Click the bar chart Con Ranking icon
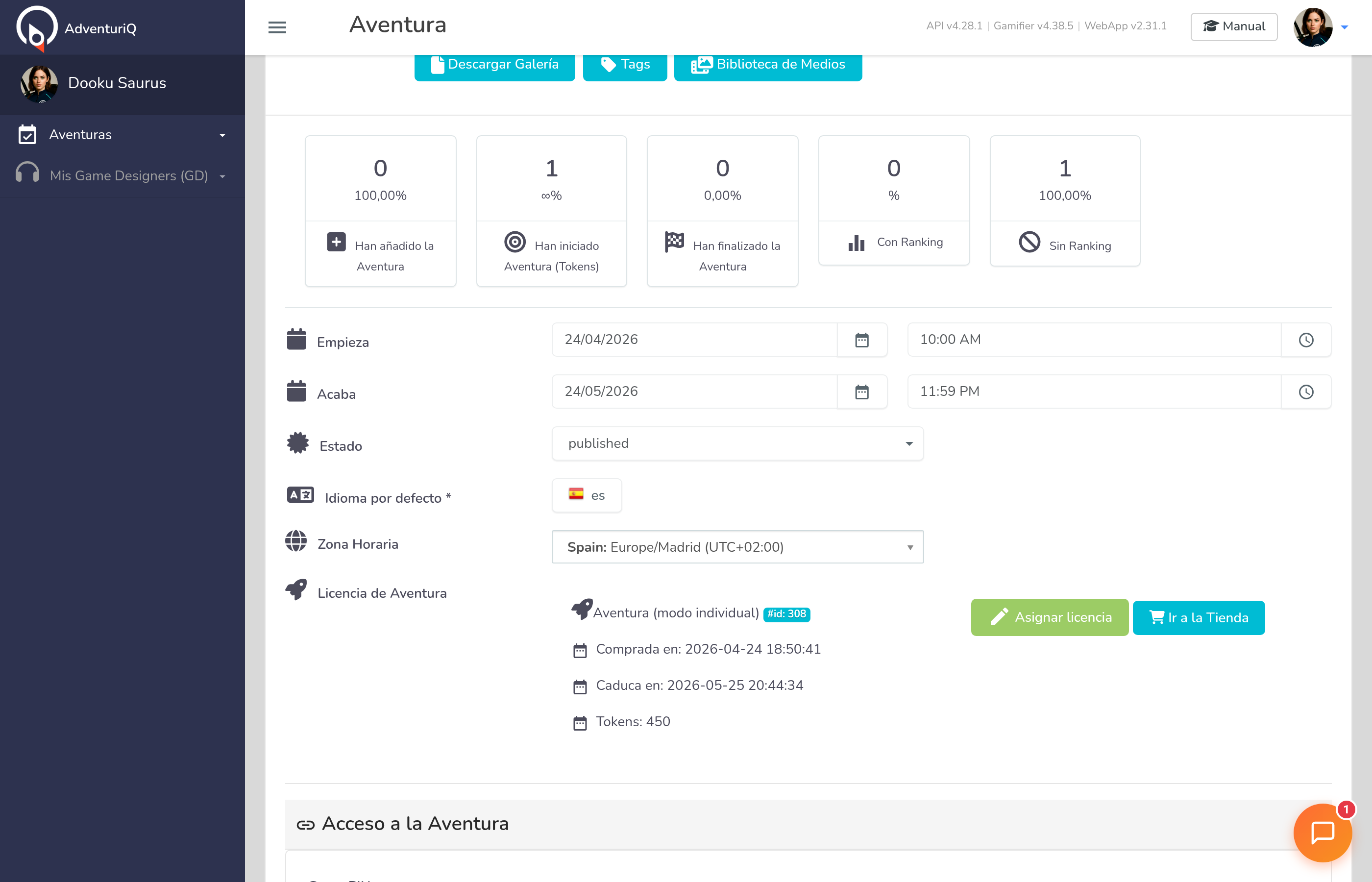This screenshot has height=882, width=1372. [x=856, y=243]
